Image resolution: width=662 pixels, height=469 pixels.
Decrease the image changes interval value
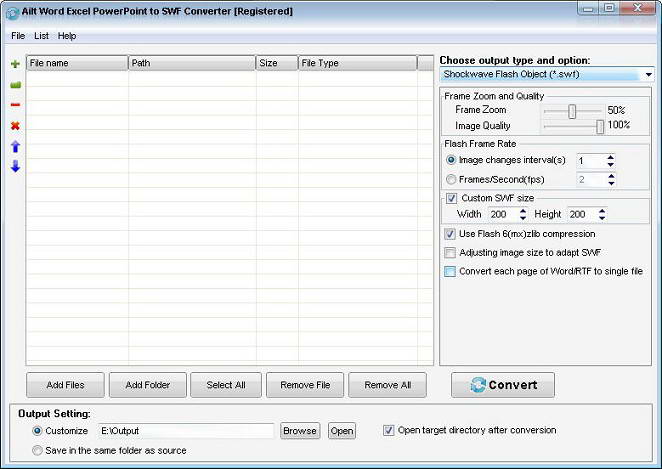pyautogui.click(x=610, y=164)
